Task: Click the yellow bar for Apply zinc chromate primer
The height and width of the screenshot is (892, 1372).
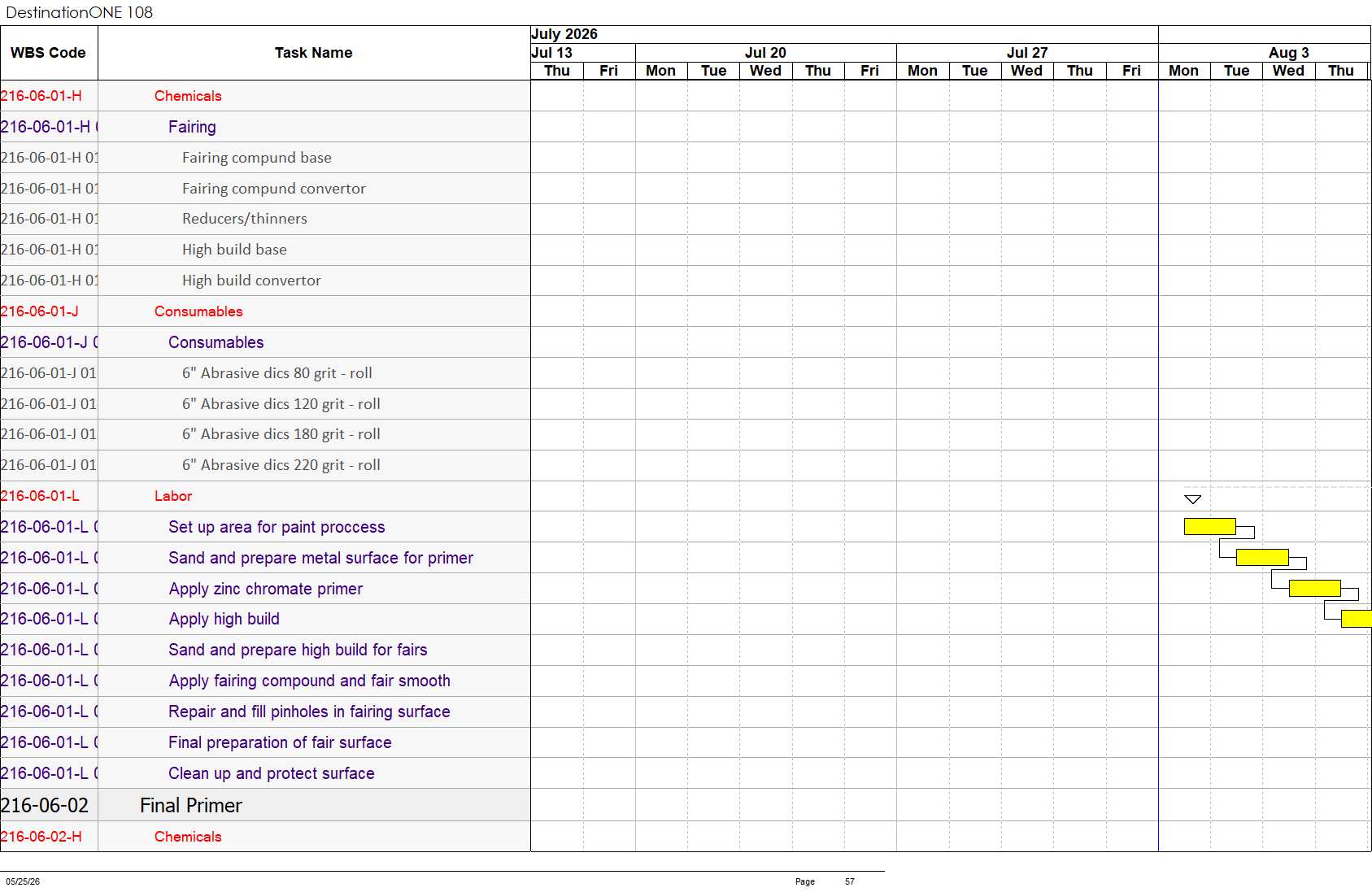Action: click(x=1314, y=588)
